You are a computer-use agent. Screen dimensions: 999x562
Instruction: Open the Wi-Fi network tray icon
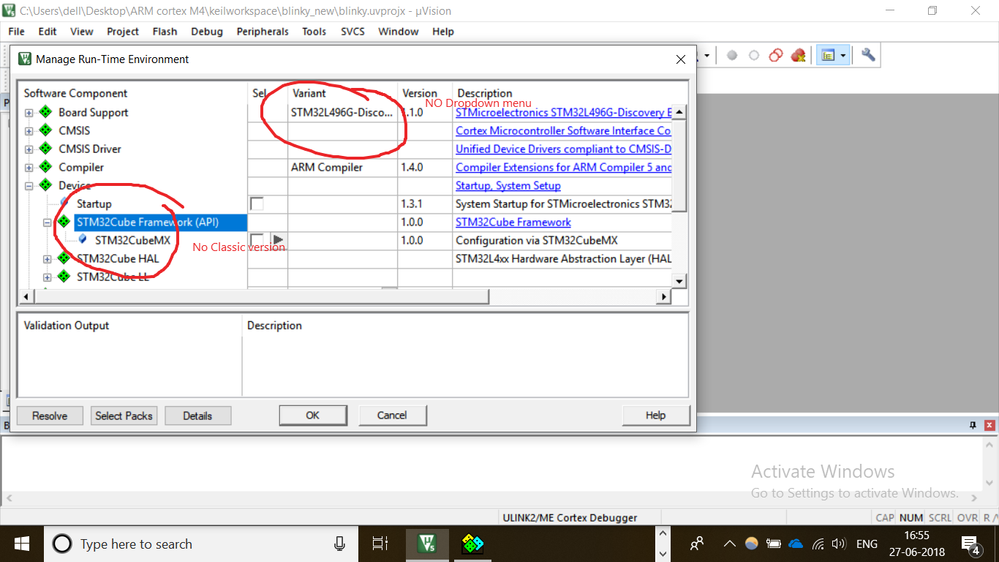818,544
